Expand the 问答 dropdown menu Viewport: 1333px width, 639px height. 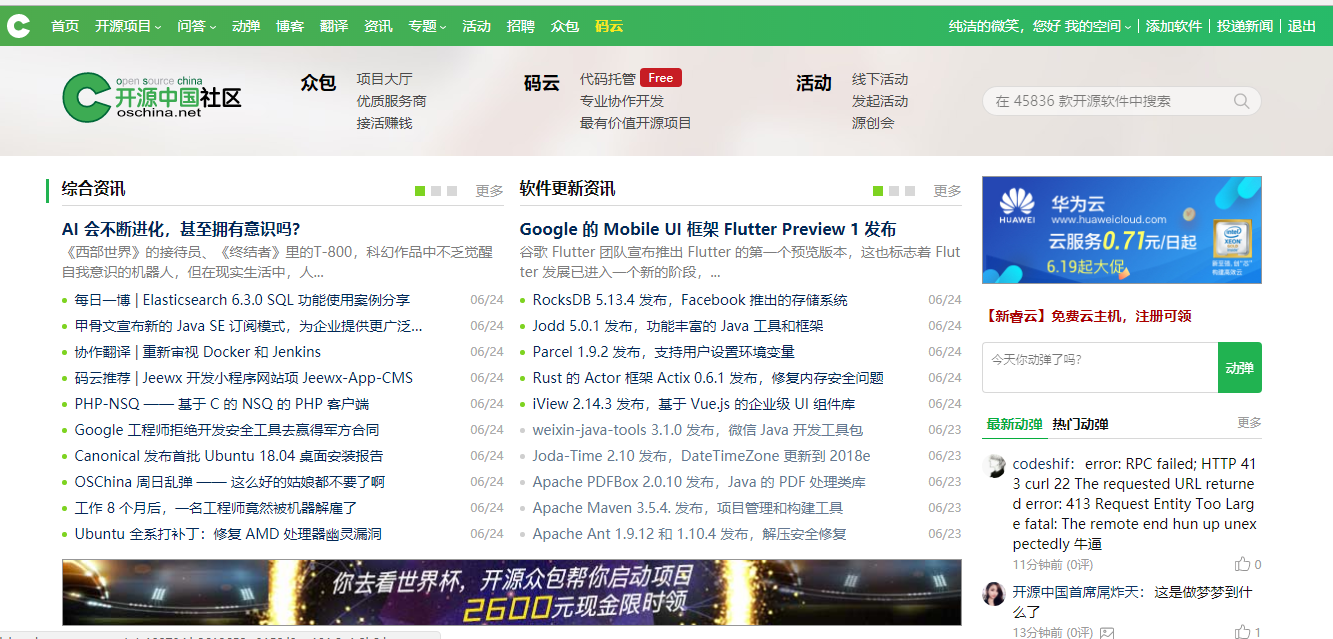pyautogui.click(x=196, y=26)
